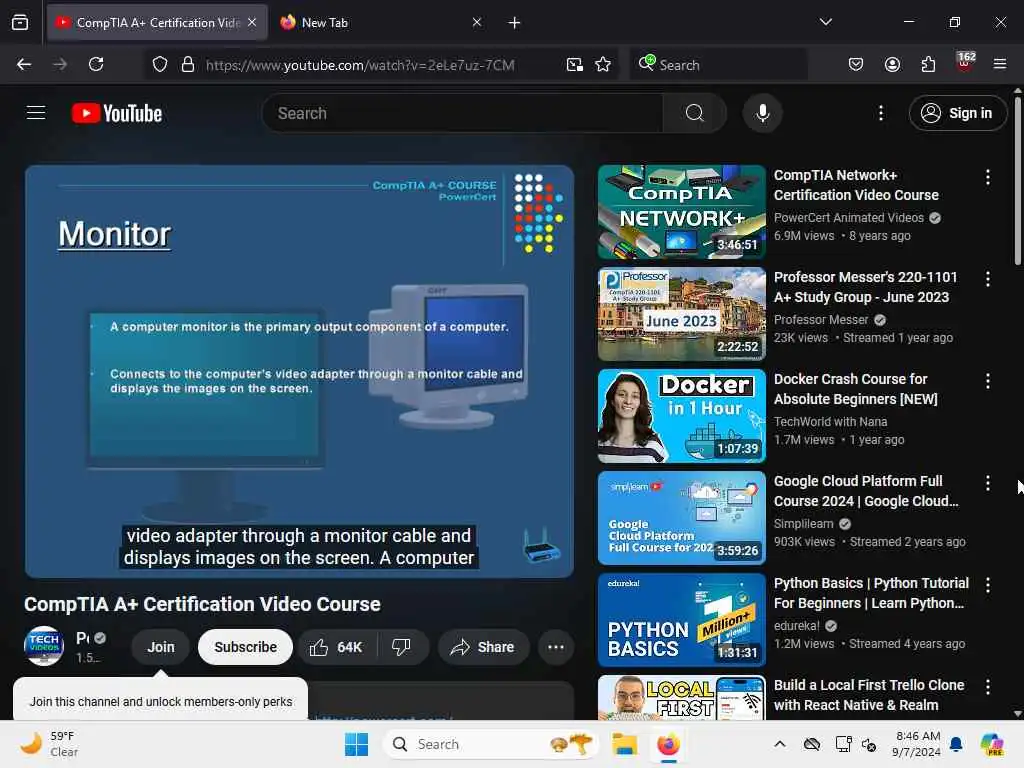The height and width of the screenshot is (768, 1024).
Task: Open Firefox View icon at tab bar start
Action: click(20, 23)
